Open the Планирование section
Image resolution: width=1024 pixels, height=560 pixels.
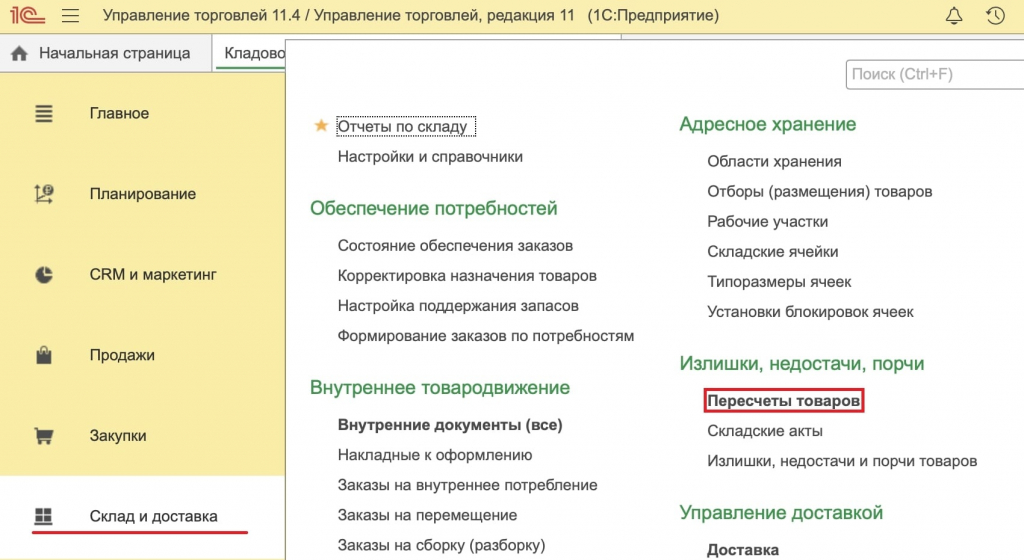tap(142, 194)
